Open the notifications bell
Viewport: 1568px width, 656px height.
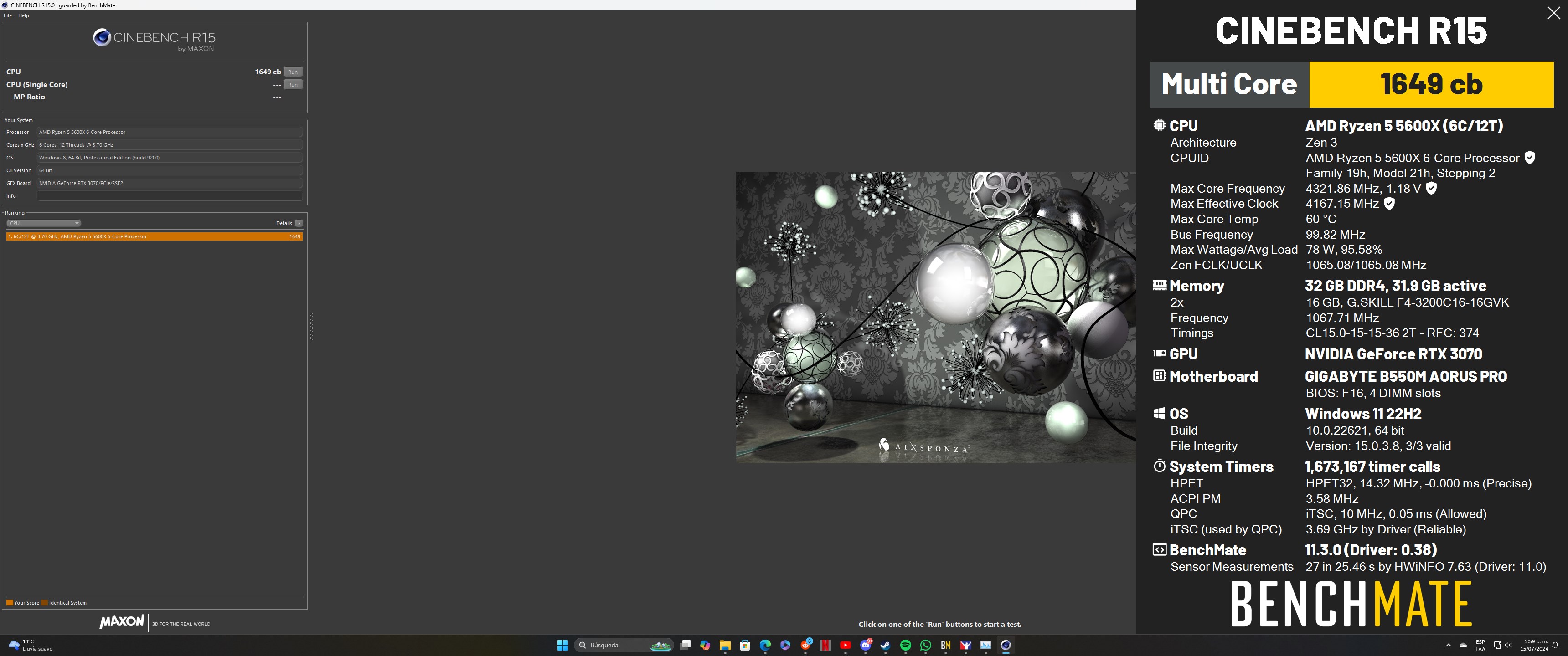[x=1555, y=645]
